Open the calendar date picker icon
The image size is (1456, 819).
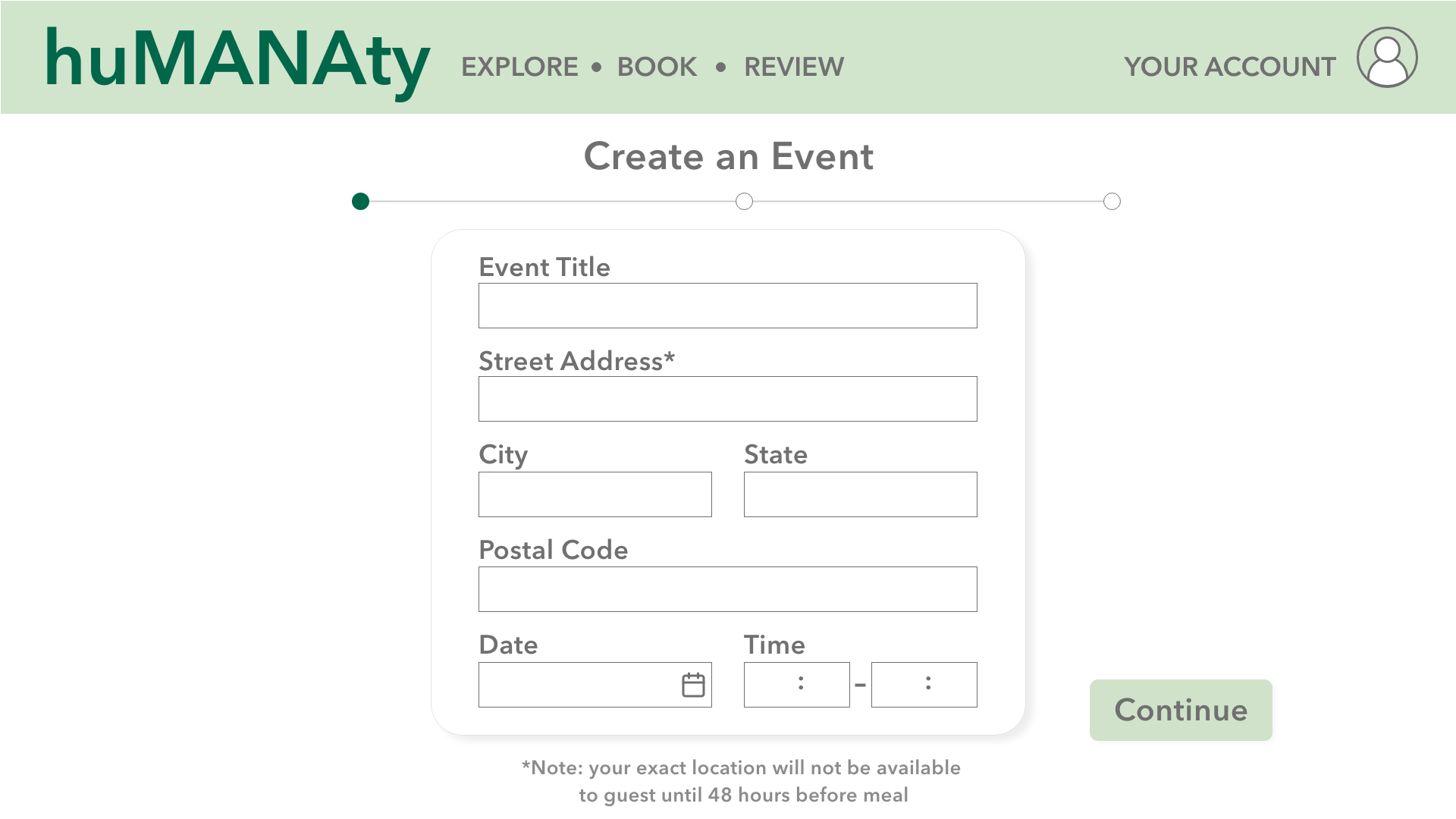[693, 685]
